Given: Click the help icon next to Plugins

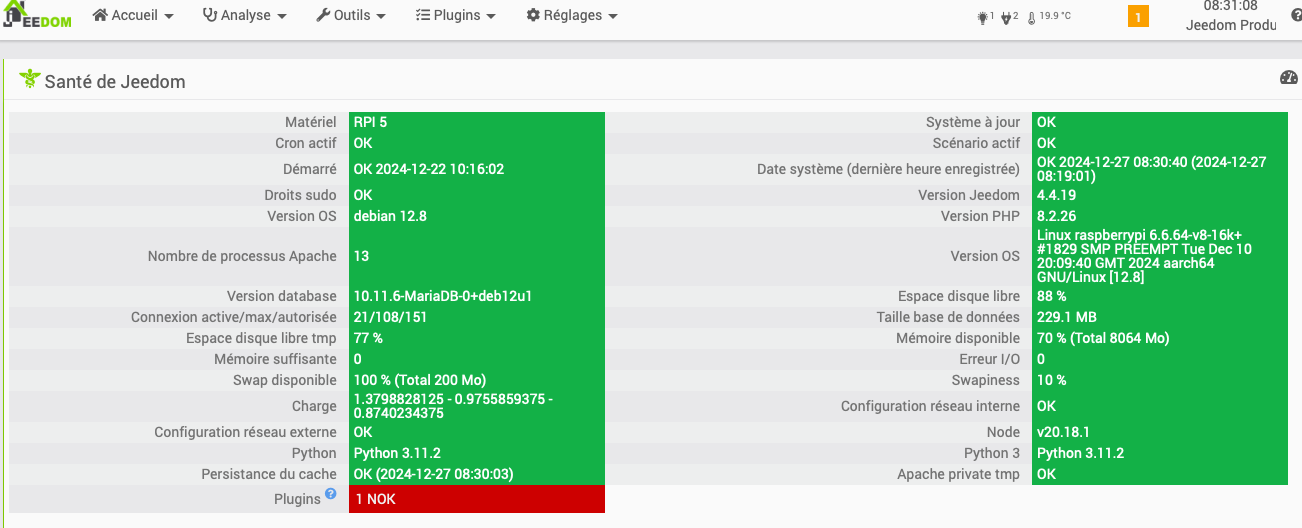Looking at the screenshot, I should pyautogui.click(x=330, y=495).
